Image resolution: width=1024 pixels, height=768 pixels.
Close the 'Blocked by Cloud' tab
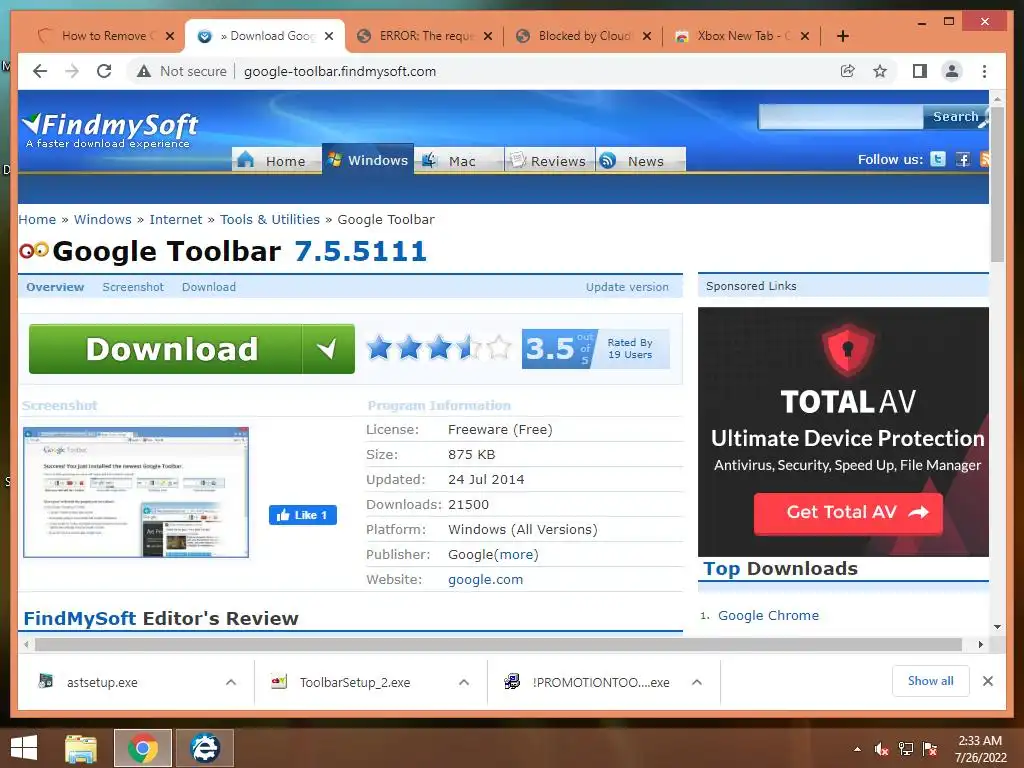647,36
